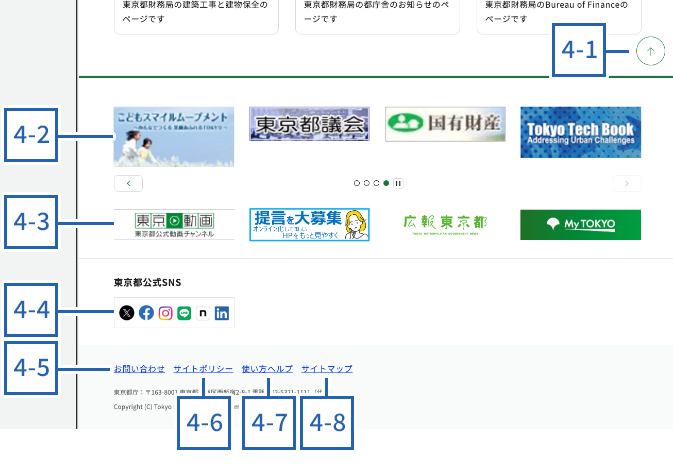Open the 東京都議会 banner
The height and width of the screenshot is (465, 673).
309,124
